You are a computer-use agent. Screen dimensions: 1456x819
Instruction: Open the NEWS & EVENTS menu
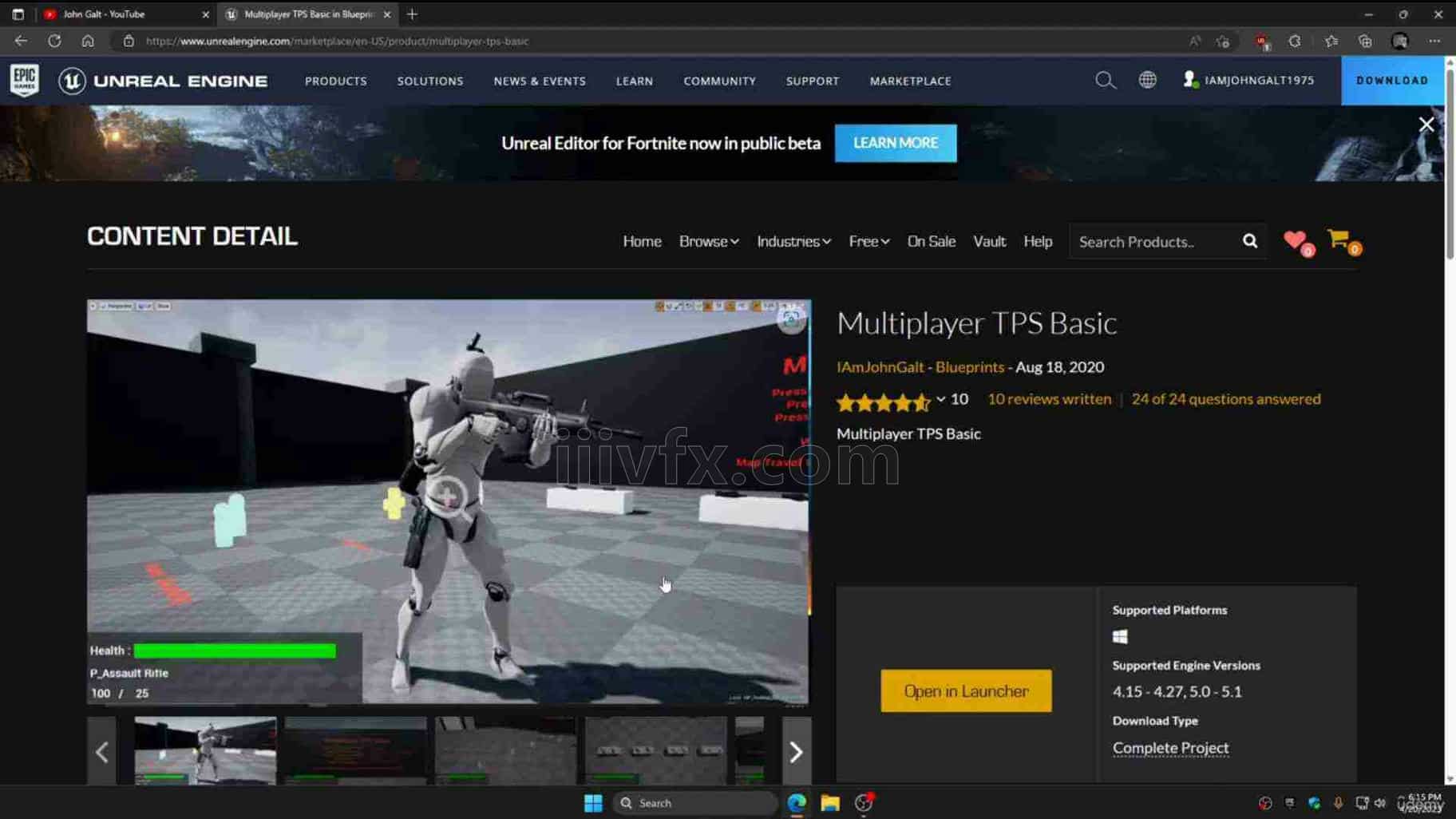tap(540, 81)
